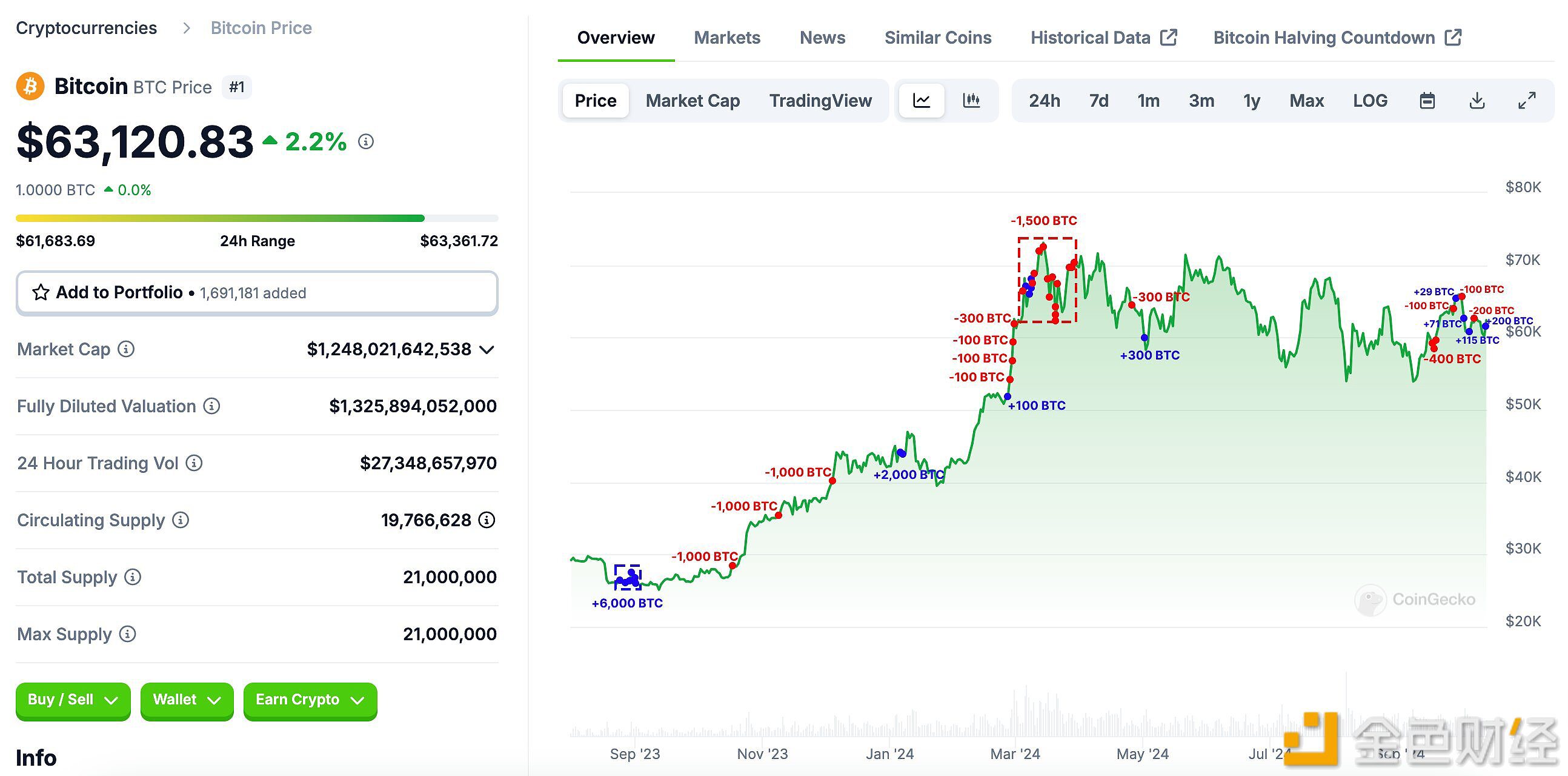
Task: Open 24 Hour Trading Vol info icon
Action: pyautogui.click(x=194, y=463)
